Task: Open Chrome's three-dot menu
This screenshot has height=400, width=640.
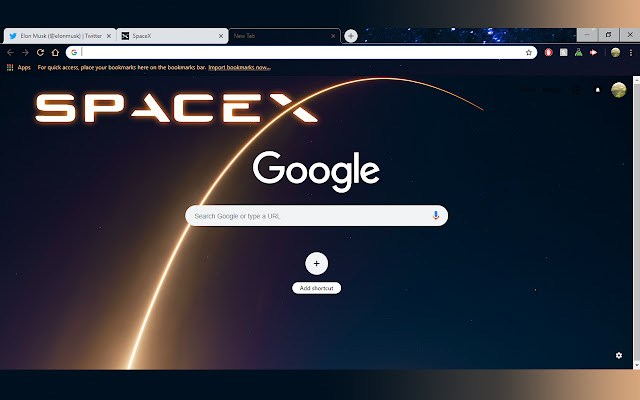Action: [x=631, y=52]
